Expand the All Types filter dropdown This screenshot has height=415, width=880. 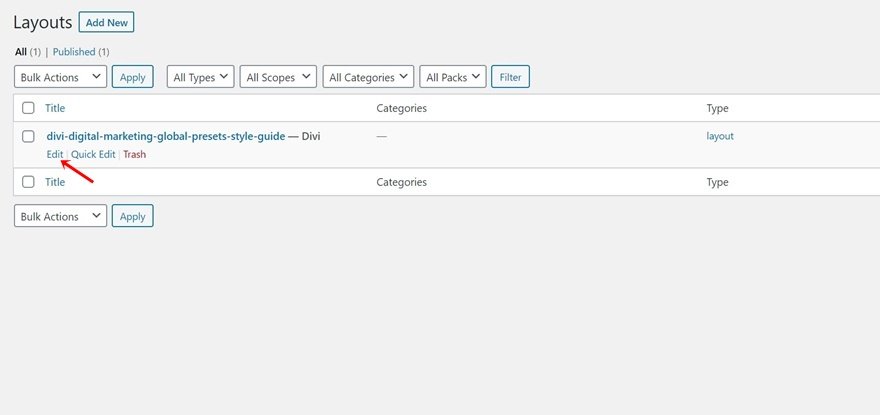201,76
